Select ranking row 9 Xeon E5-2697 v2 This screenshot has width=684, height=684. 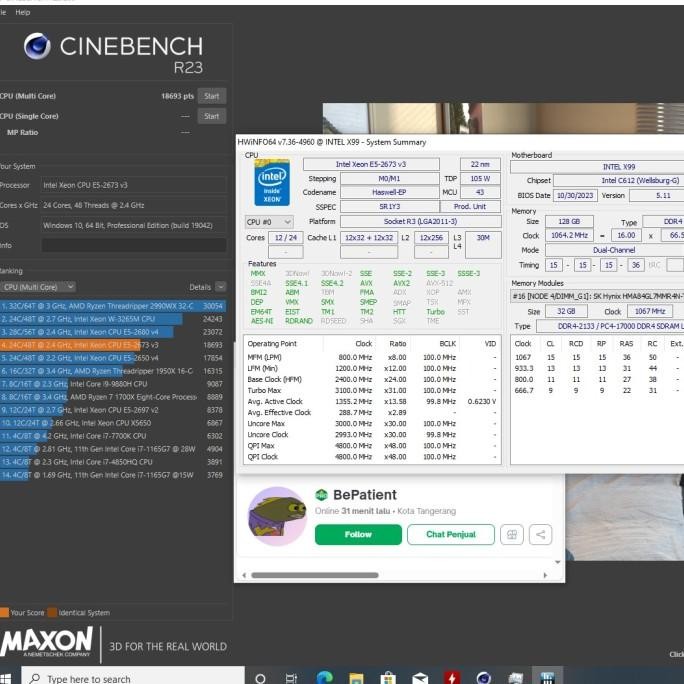pyautogui.click(x=113, y=410)
